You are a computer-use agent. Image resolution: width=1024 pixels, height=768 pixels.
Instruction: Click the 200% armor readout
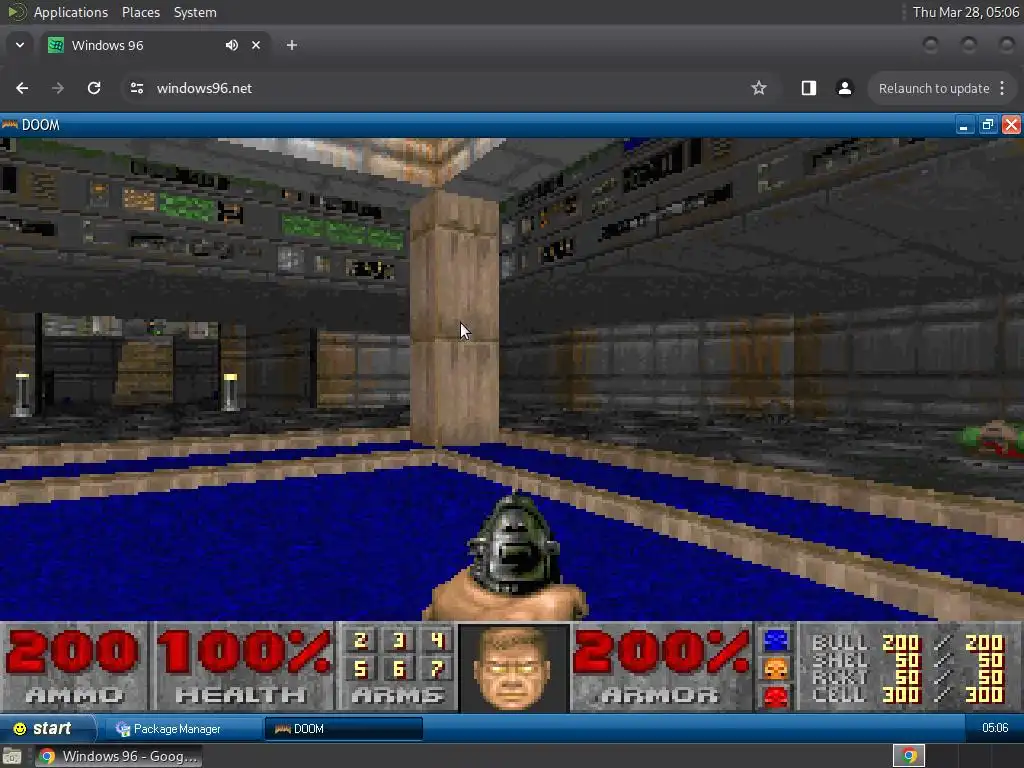pyautogui.click(x=661, y=652)
